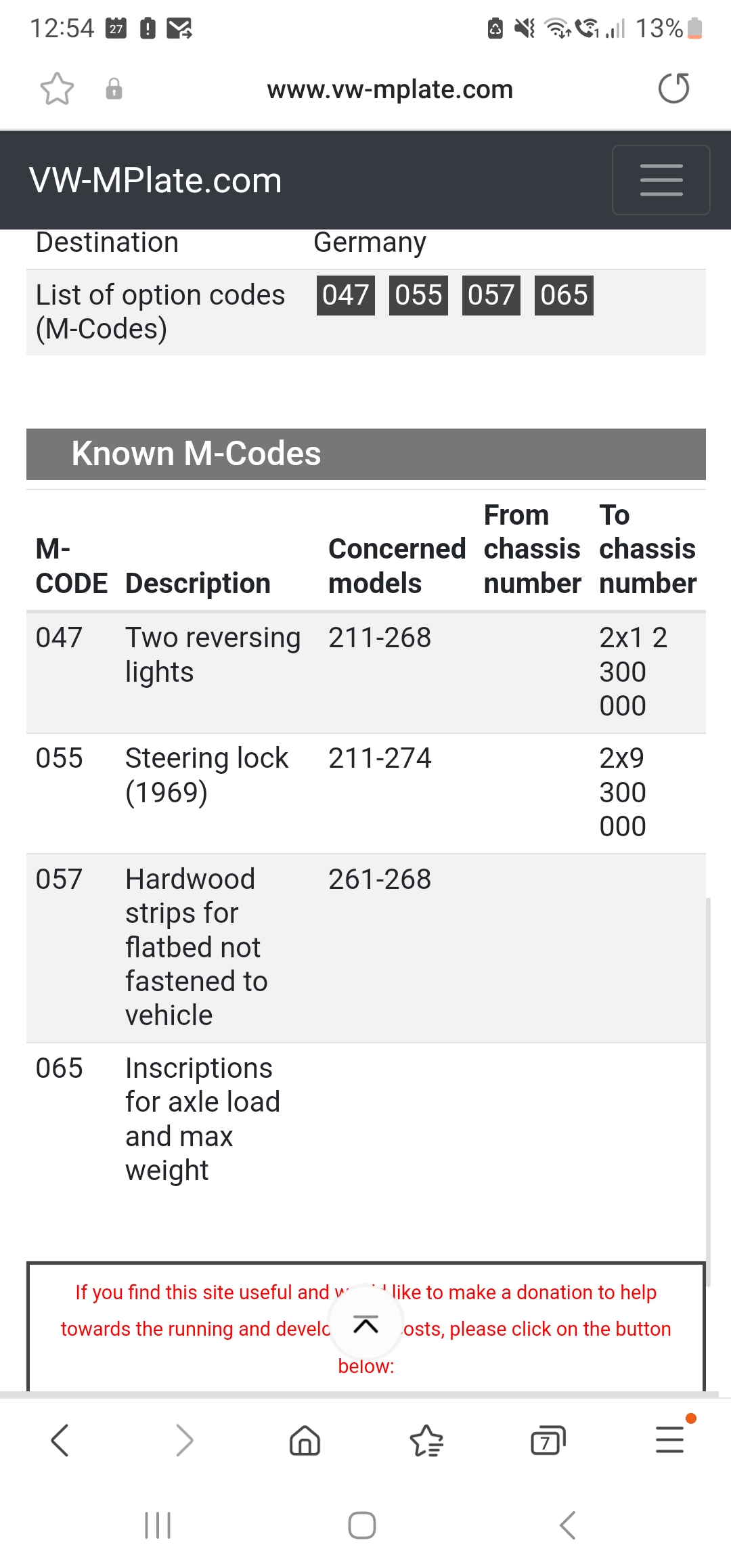Go back with browser back arrow

60,1440
